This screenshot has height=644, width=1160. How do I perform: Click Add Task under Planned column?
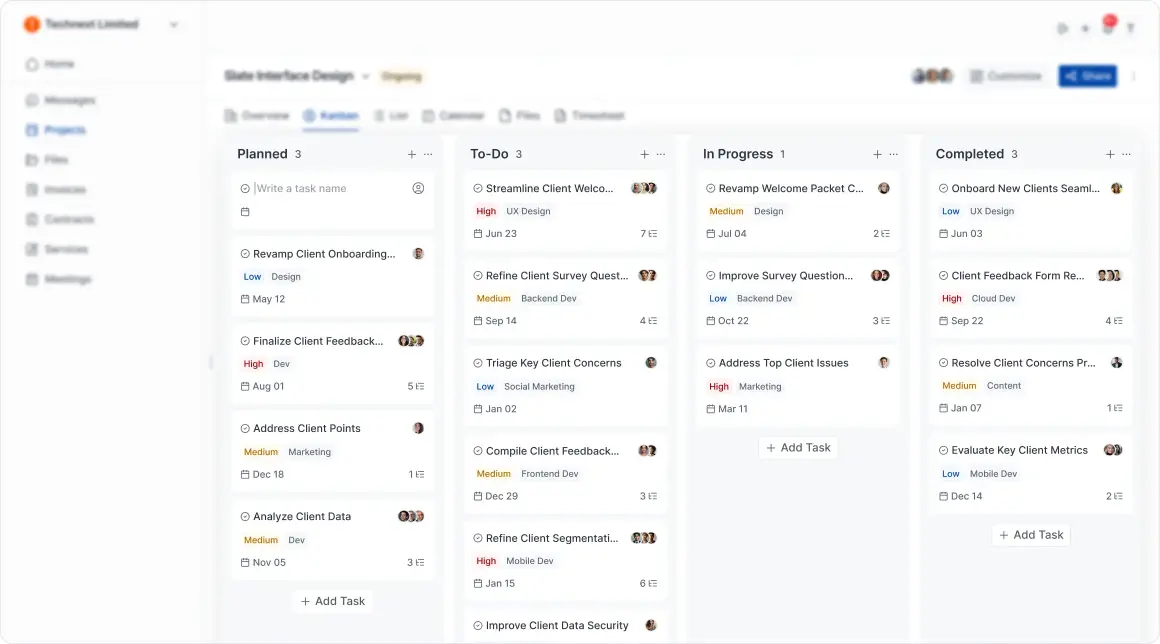333,602
